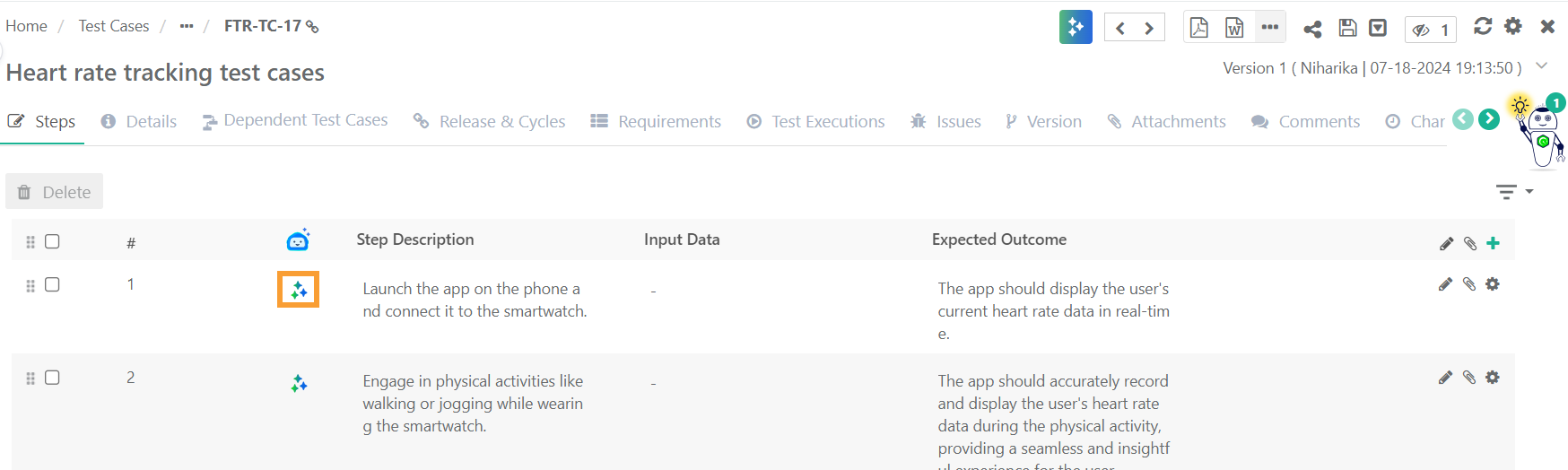Click the Delete button
Viewport: 1568px width, 470px height.
tap(55, 192)
